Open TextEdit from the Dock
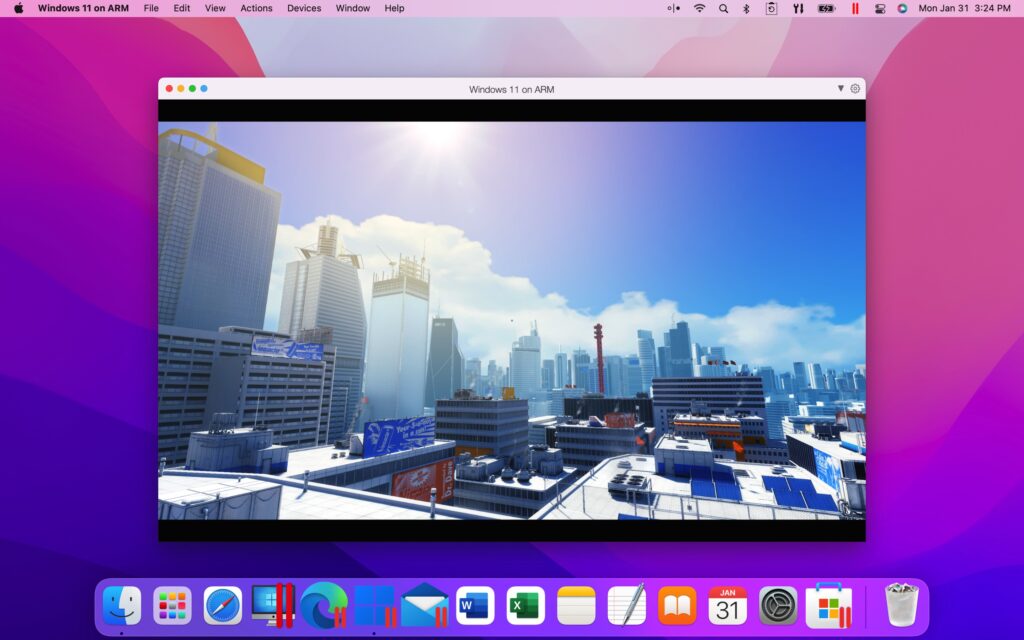This screenshot has height=640, width=1024. (x=626, y=604)
